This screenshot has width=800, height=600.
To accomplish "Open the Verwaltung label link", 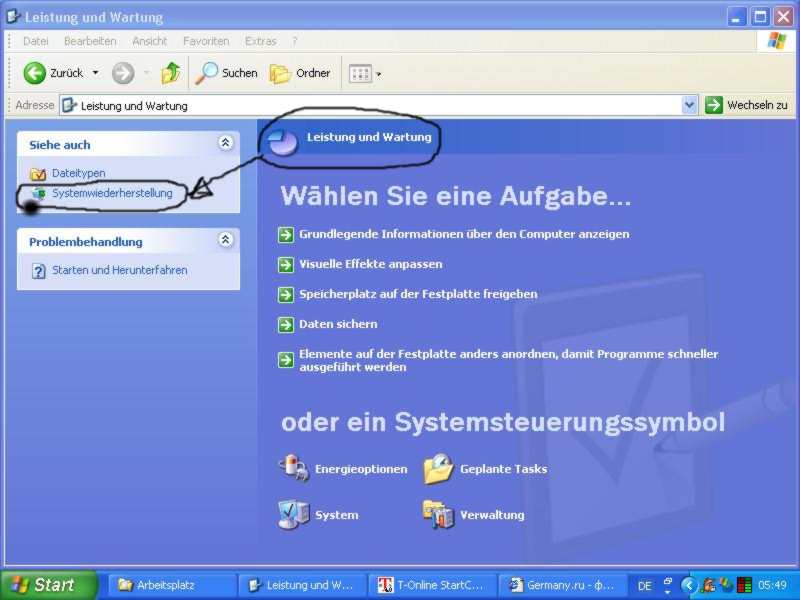I will pyautogui.click(x=492, y=515).
